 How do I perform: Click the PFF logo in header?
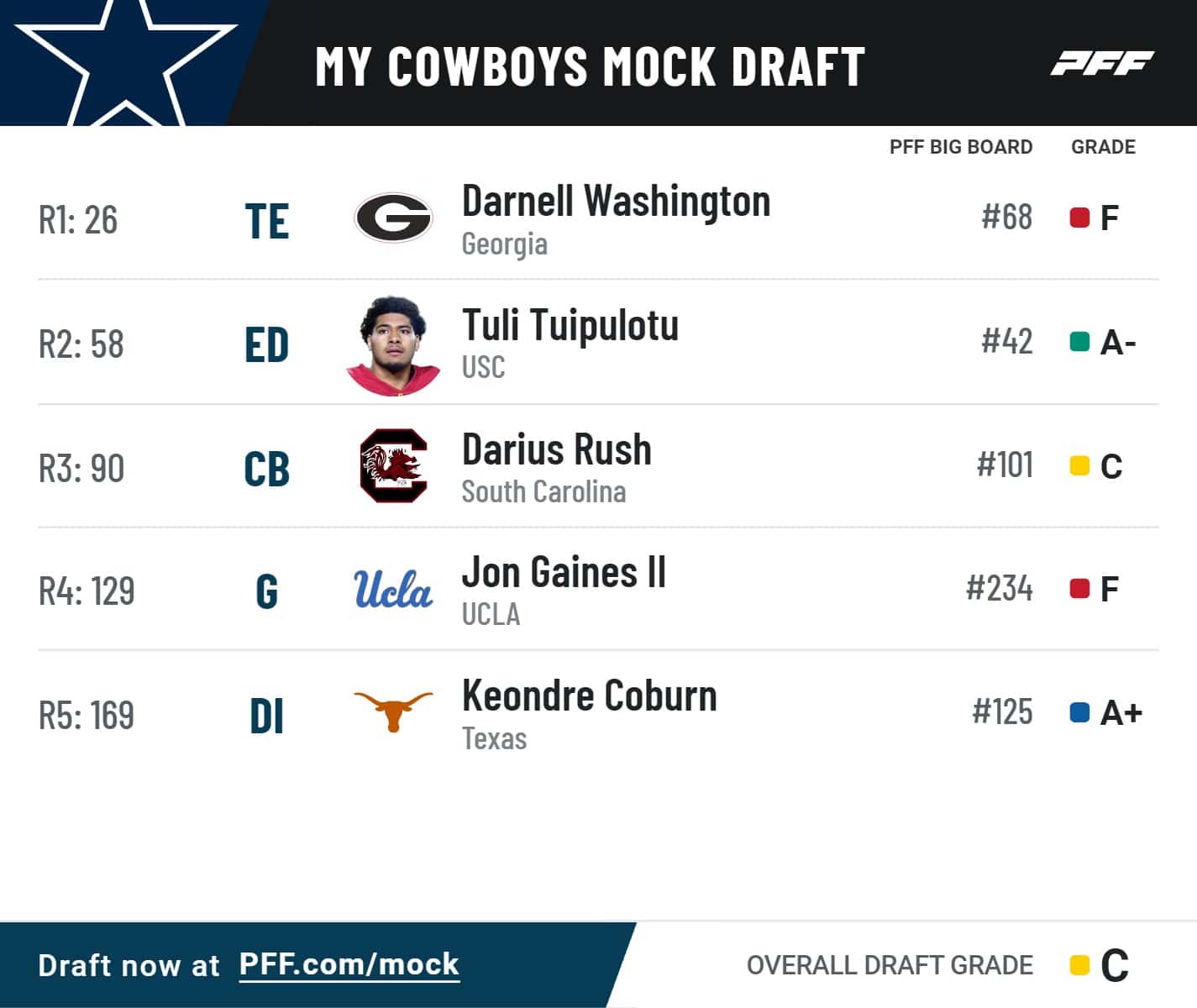1101,63
